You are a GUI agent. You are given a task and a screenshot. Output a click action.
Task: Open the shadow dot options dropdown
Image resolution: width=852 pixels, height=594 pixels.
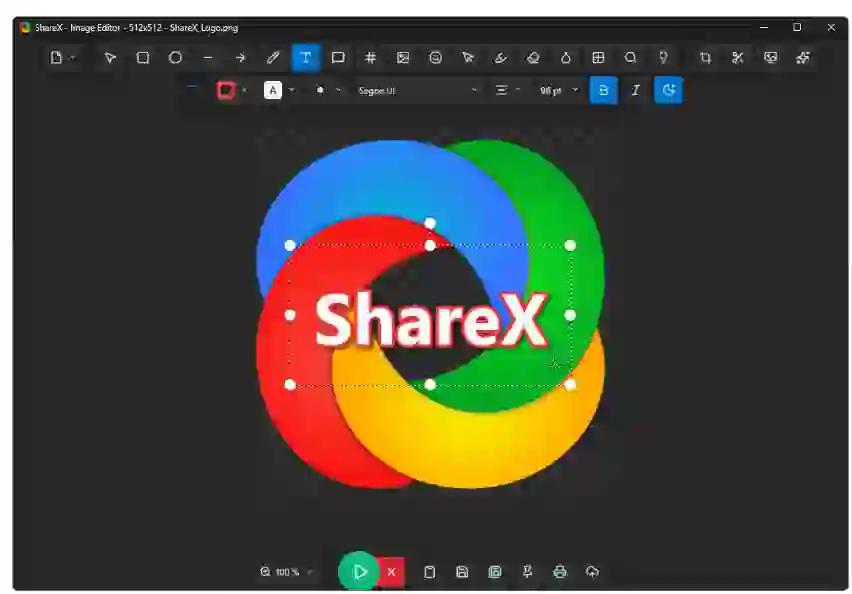tap(328, 90)
